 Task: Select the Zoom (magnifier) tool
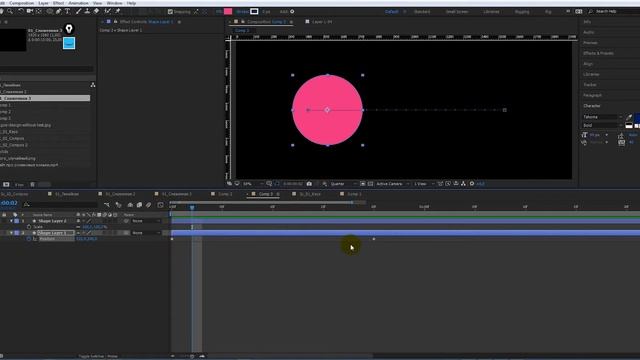tap(10, 11)
